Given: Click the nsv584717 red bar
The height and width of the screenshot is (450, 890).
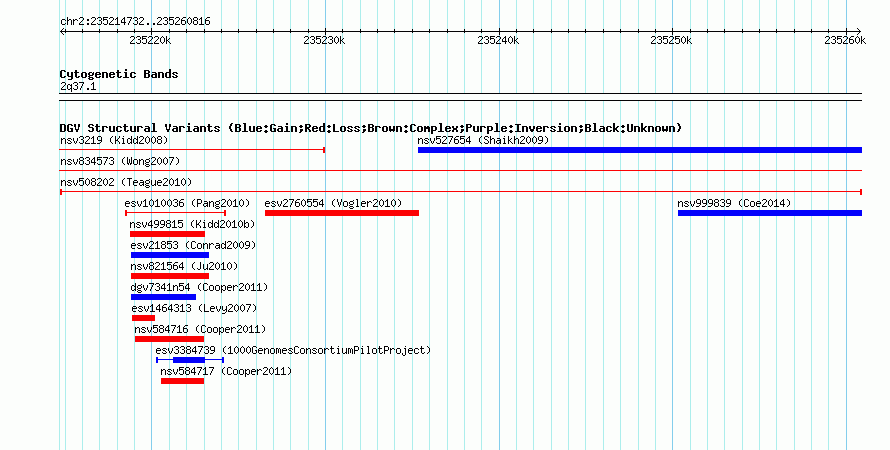Looking at the screenshot, I should [182, 381].
